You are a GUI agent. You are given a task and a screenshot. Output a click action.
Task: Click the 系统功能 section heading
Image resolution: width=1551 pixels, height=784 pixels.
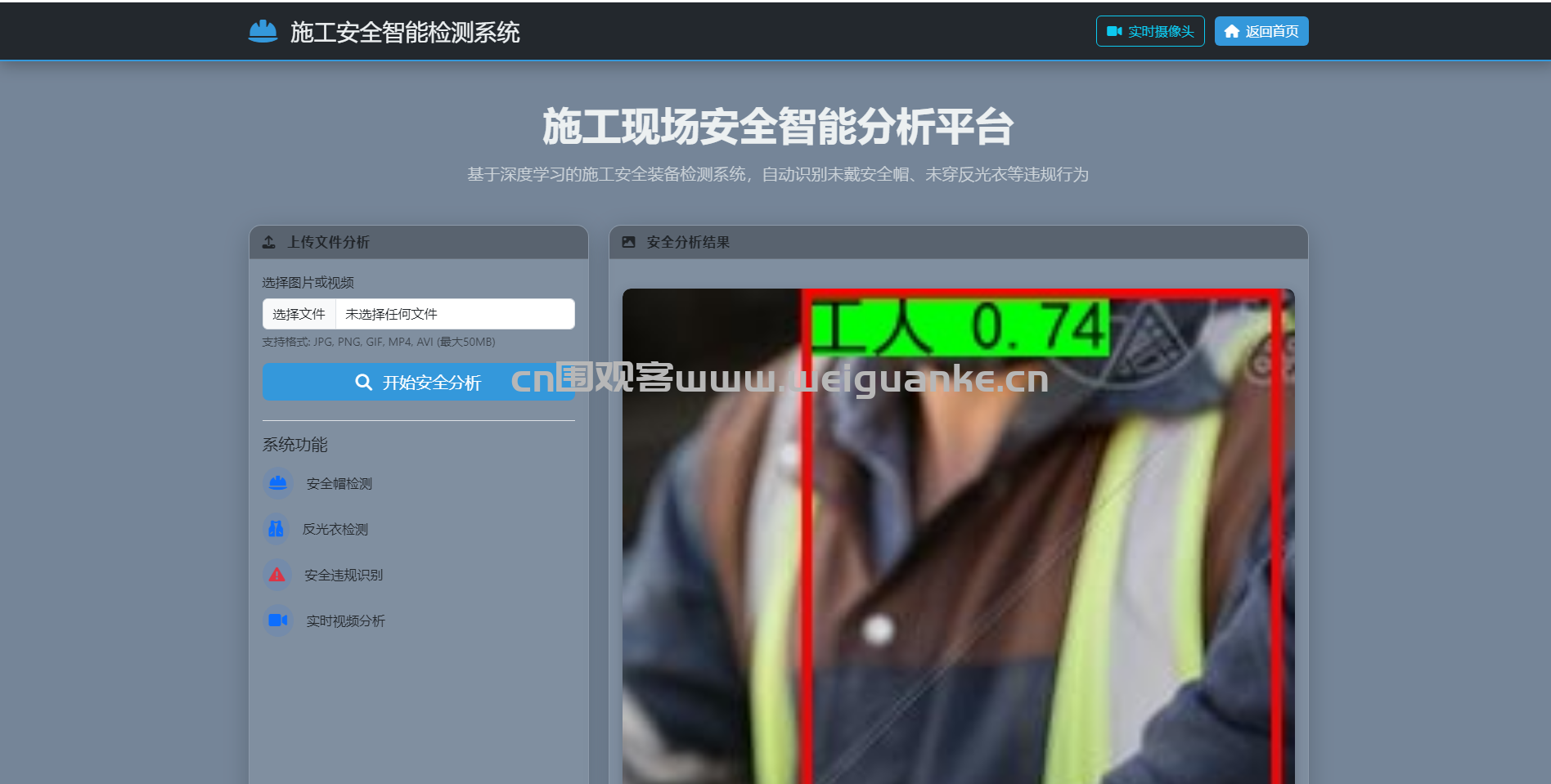pyautogui.click(x=294, y=445)
